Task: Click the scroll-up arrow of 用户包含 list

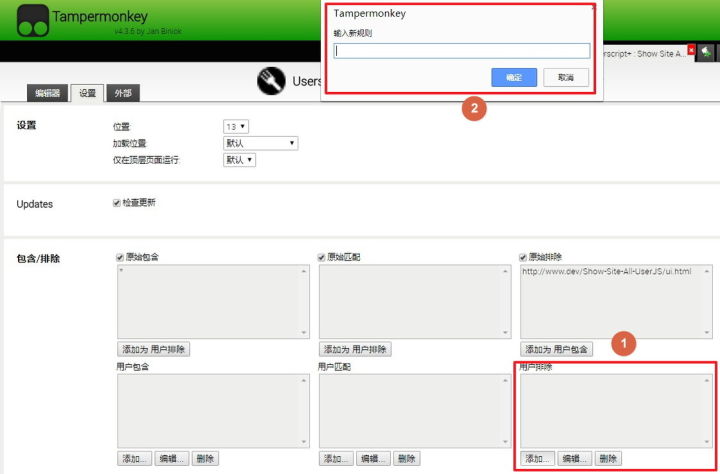Action: (304, 381)
